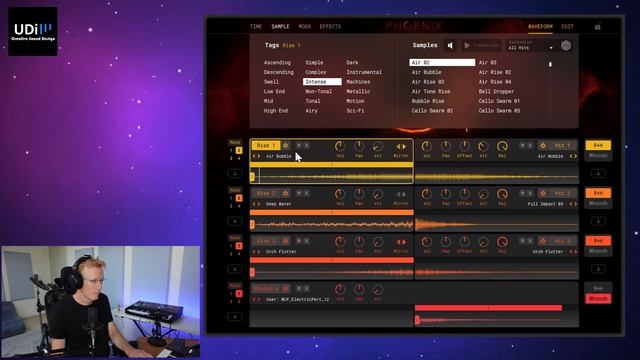Click the Rise 1 yellow waveform
The image size is (640, 360).
coord(331,177)
